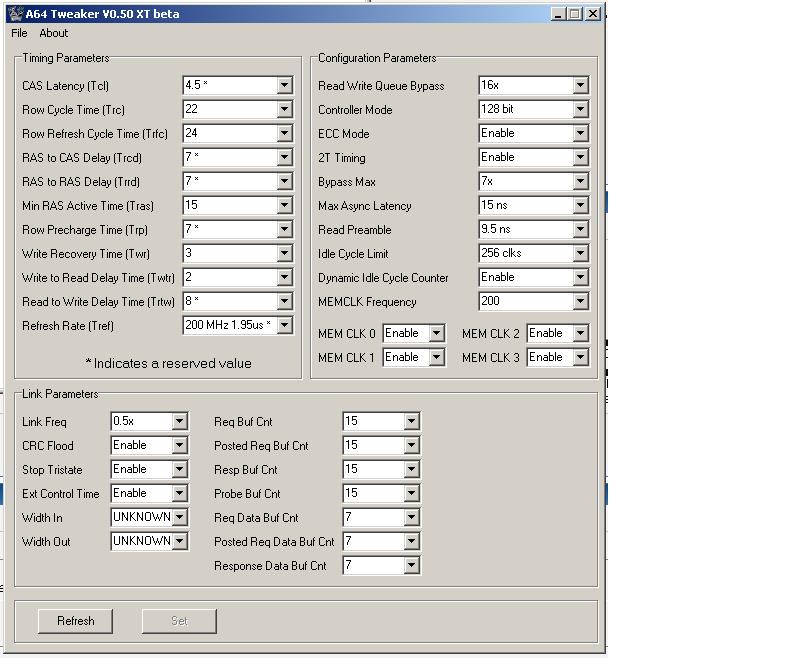This screenshot has height=658, width=800.
Task: Expand the Row Cycle Time (Trc) dropdown
Action: coord(285,109)
